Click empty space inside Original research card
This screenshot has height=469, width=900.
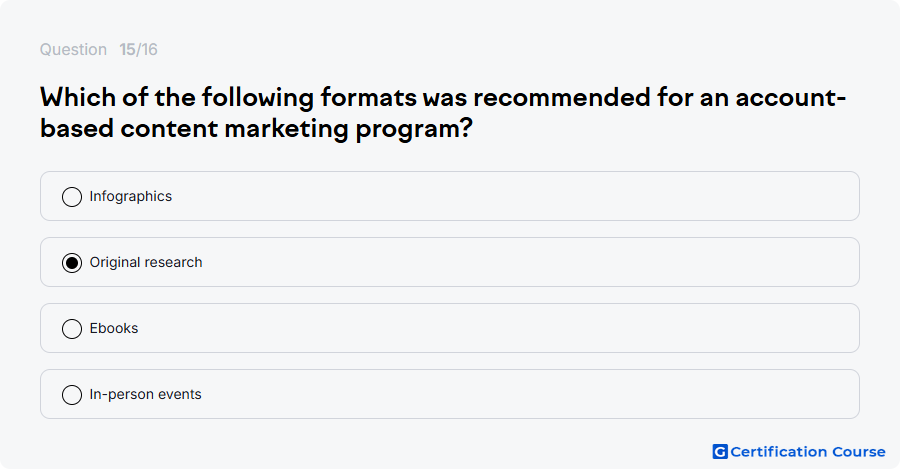[x=517, y=262]
